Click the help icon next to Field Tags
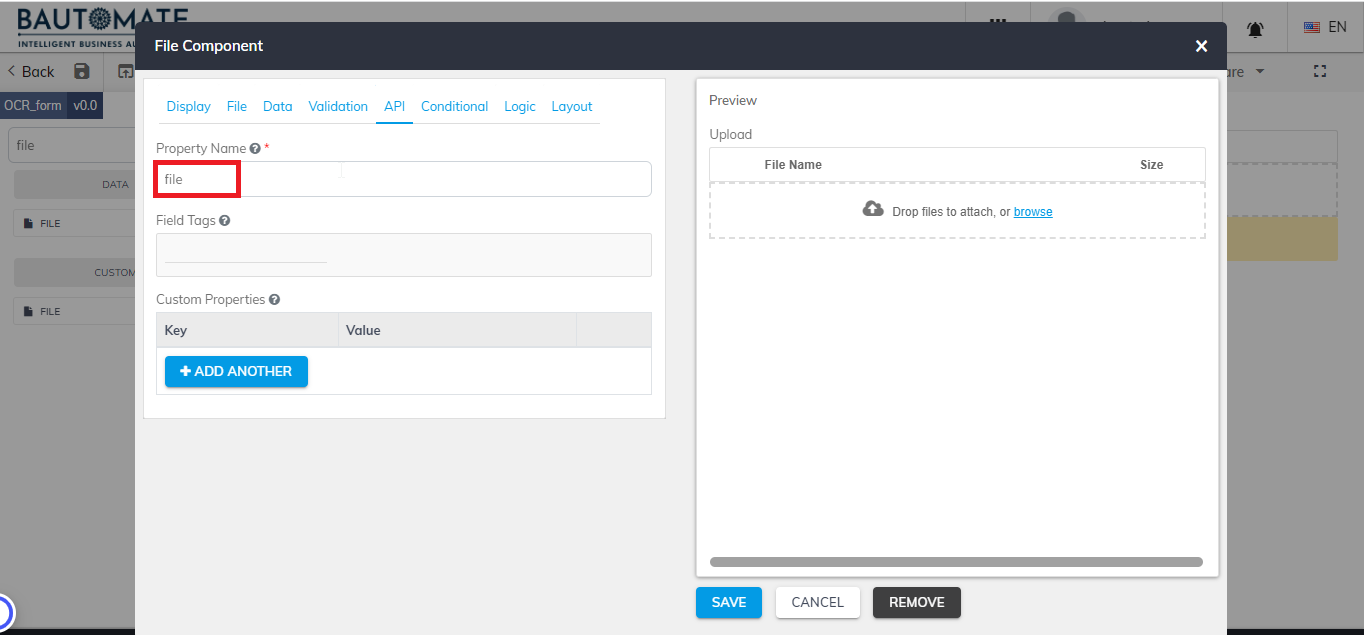Viewport: 1364px width, 635px height. (224, 220)
